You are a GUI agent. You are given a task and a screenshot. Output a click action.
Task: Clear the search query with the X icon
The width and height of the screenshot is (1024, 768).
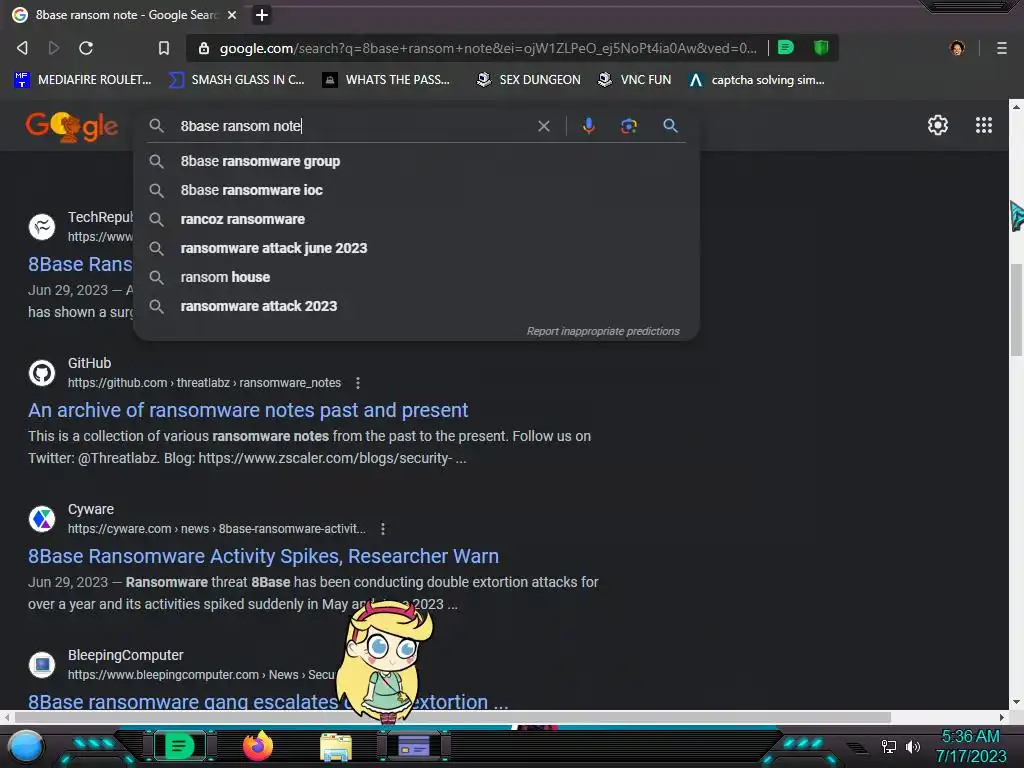pyautogui.click(x=543, y=126)
